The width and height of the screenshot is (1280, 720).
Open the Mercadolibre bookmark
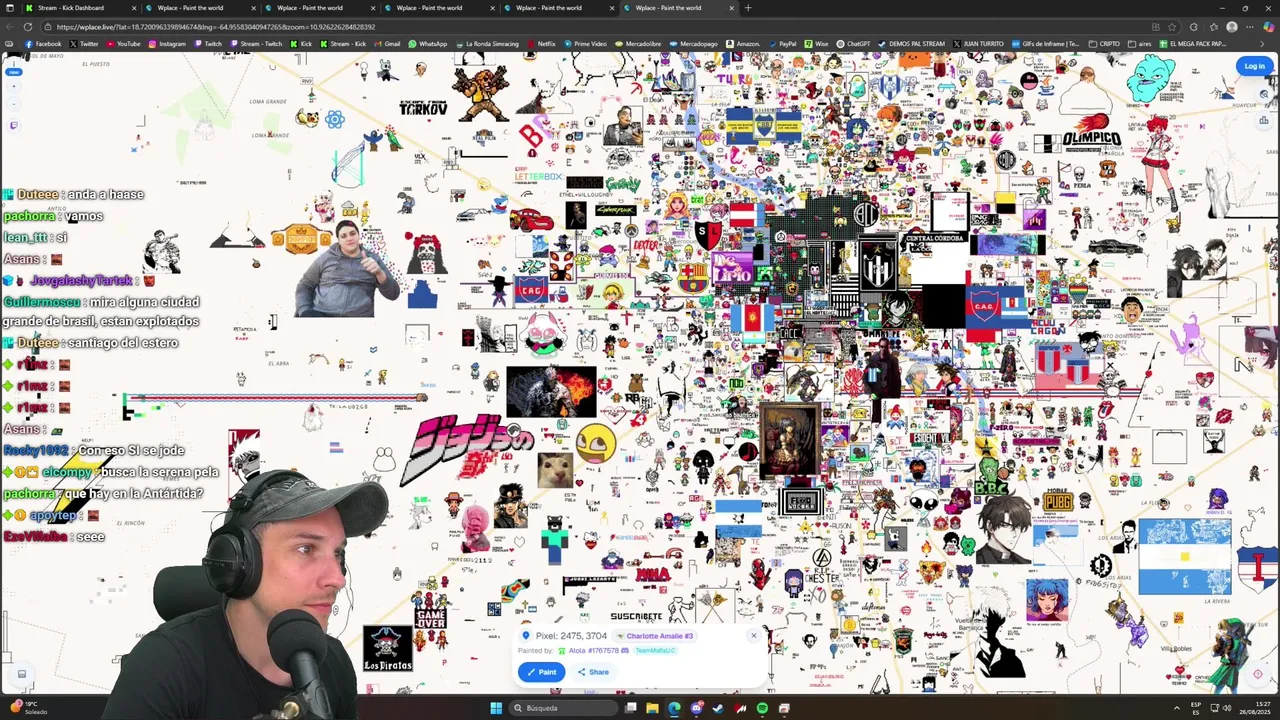click(637, 44)
